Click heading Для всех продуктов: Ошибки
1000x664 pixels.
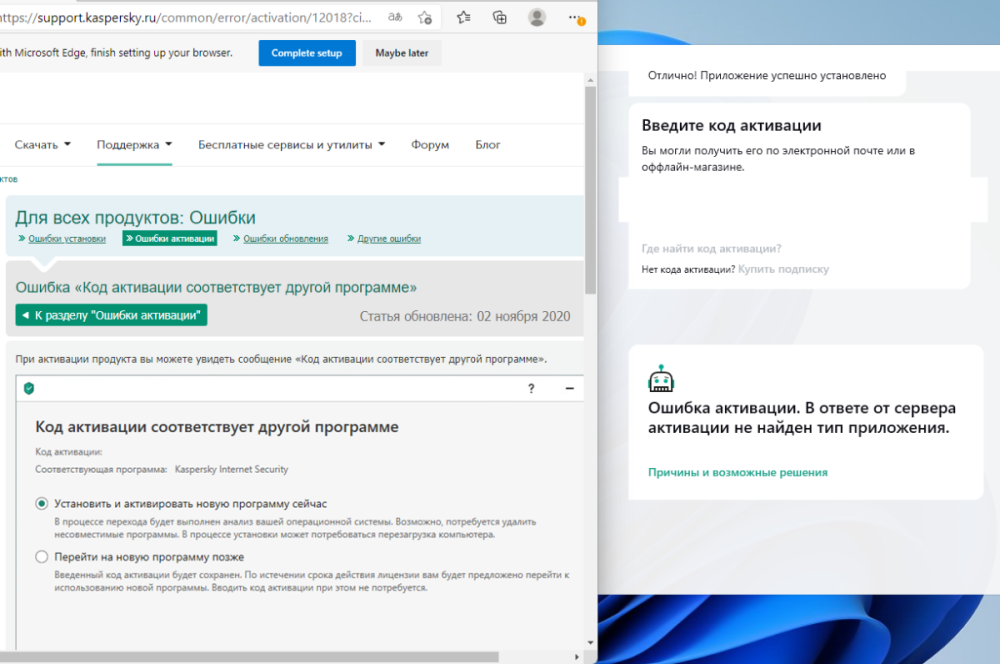click(135, 218)
